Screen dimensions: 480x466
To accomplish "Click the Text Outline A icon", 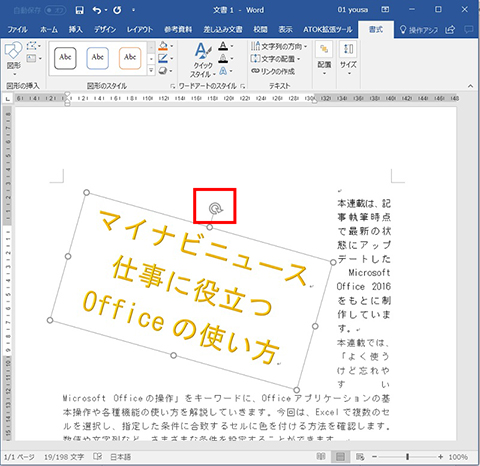I will coord(223,59).
